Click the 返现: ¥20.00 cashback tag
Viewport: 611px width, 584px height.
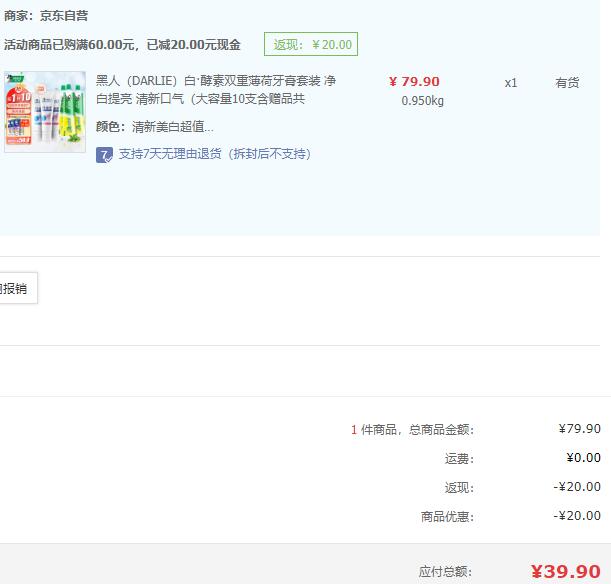[311, 44]
